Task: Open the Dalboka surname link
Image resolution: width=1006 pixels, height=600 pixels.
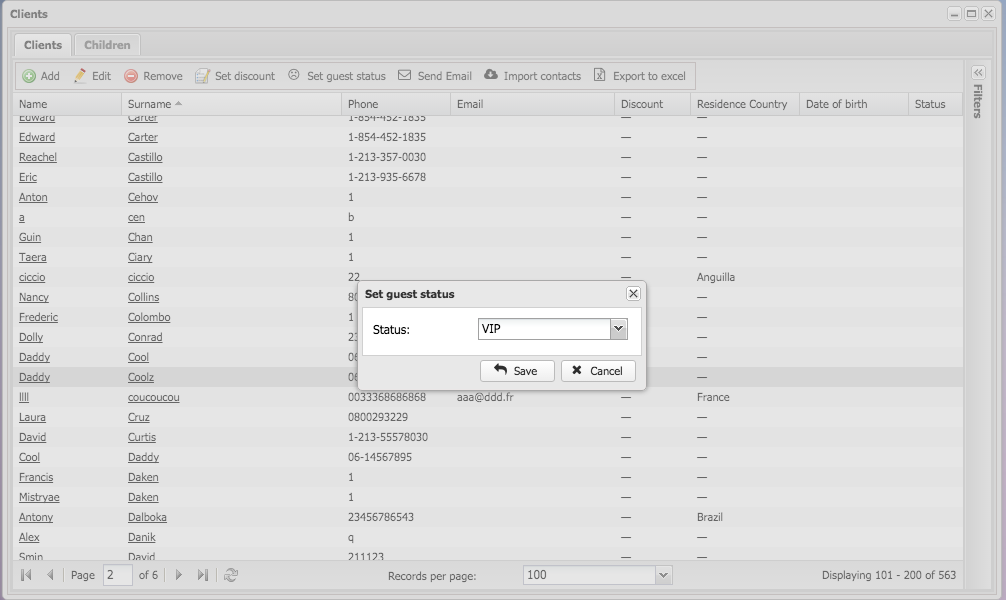Action: click(x=147, y=517)
